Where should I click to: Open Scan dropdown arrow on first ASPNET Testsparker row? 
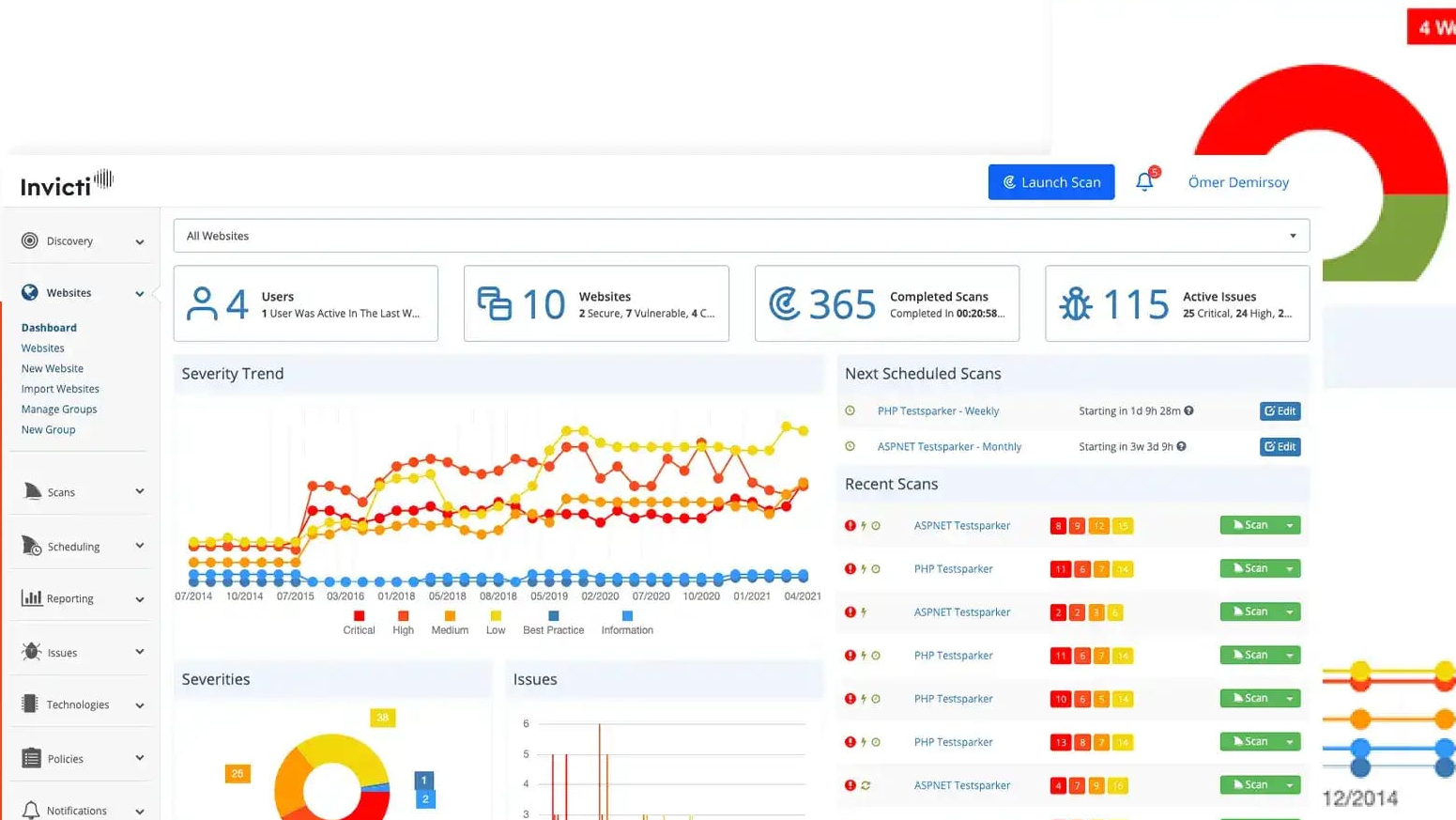(1290, 525)
